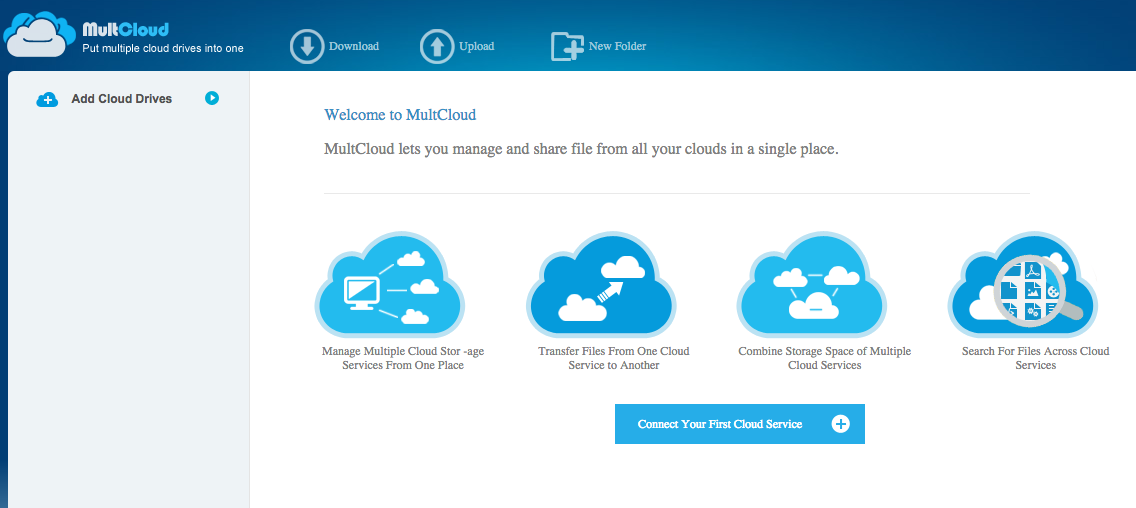The height and width of the screenshot is (508, 1136).
Task: Select the Upload text label in toolbar
Action: pyautogui.click(x=477, y=46)
